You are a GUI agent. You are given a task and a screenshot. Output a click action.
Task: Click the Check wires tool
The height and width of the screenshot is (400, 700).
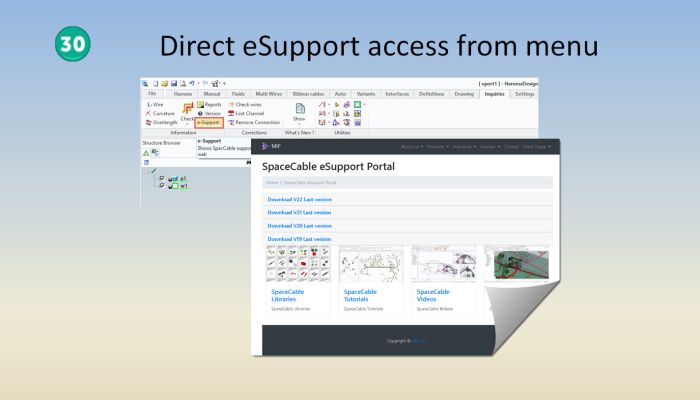[248, 104]
